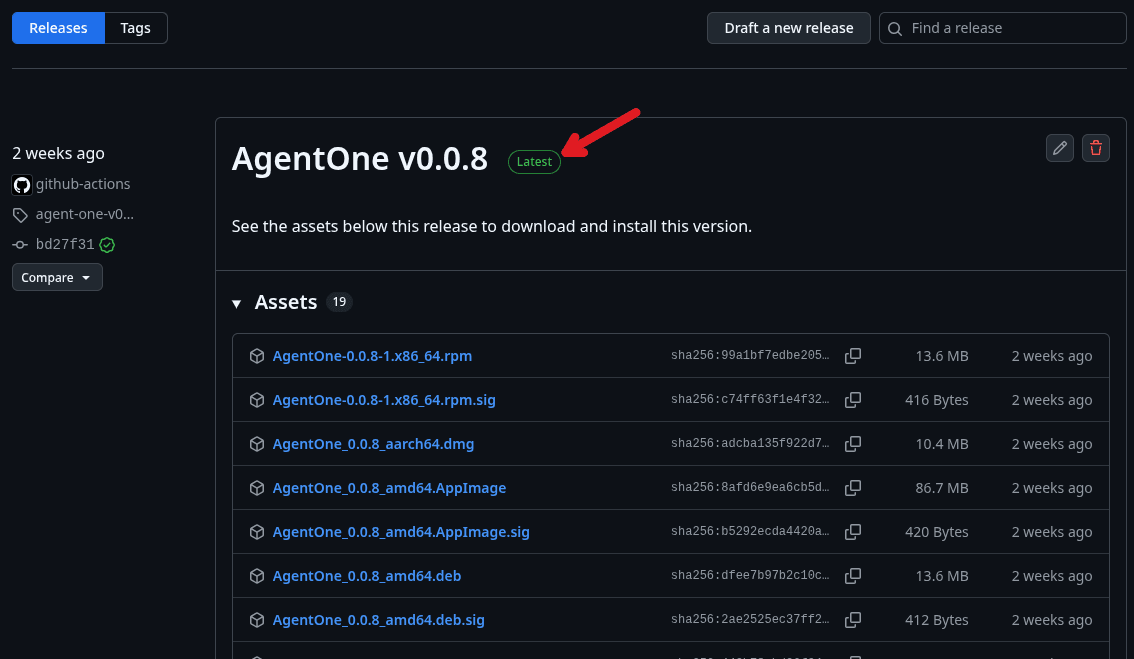Click the magnifier icon in the release search box

[895, 28]
